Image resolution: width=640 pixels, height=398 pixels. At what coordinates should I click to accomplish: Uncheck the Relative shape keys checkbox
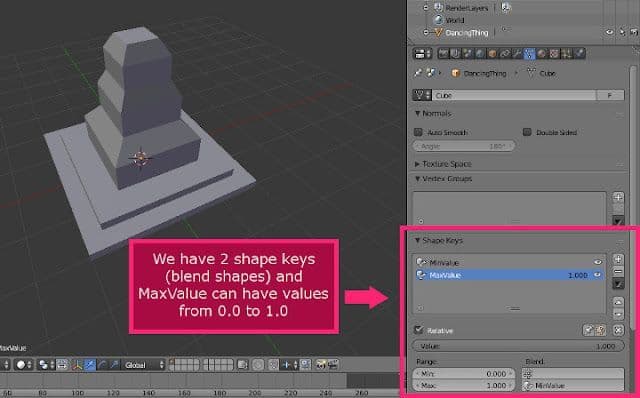click(418, 329)
